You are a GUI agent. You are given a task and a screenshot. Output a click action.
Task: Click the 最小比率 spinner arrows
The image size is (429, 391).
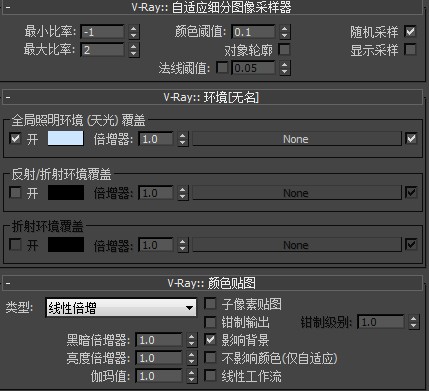click(x=134, y=32)
